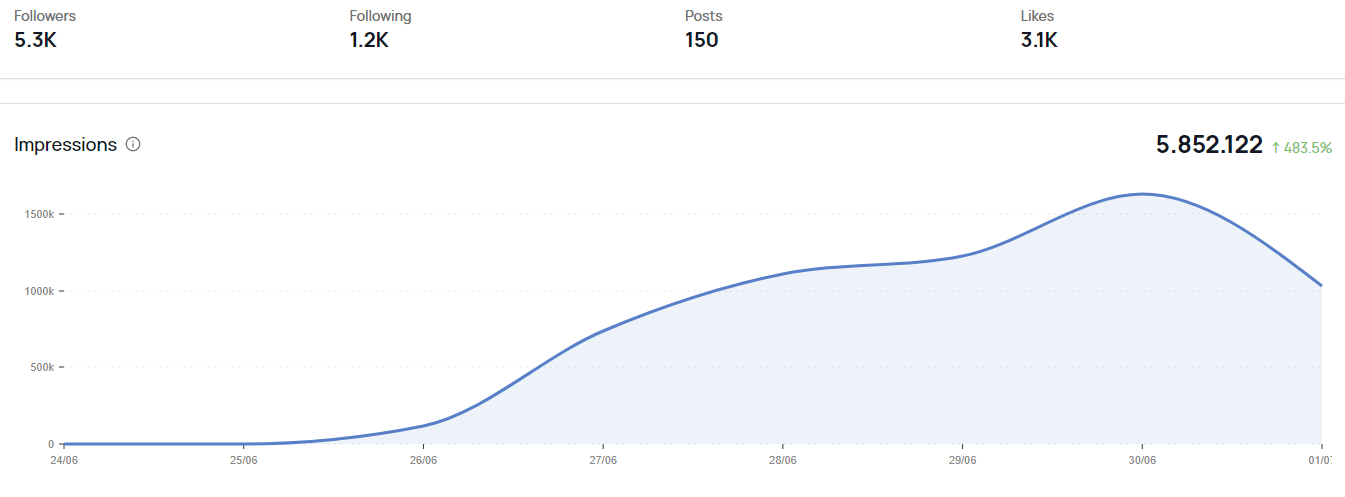
Task: Open the Following 1.2K stat
Action: click(x=380, y=29)
